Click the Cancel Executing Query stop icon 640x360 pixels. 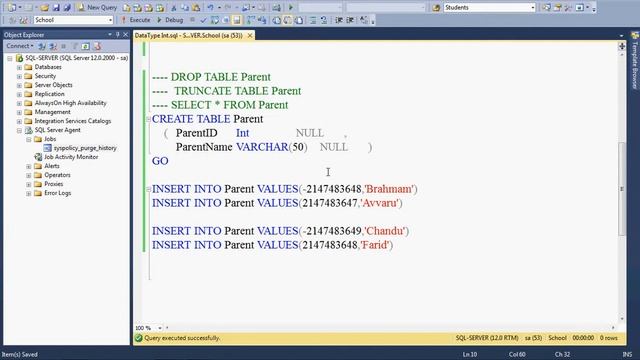192,20
